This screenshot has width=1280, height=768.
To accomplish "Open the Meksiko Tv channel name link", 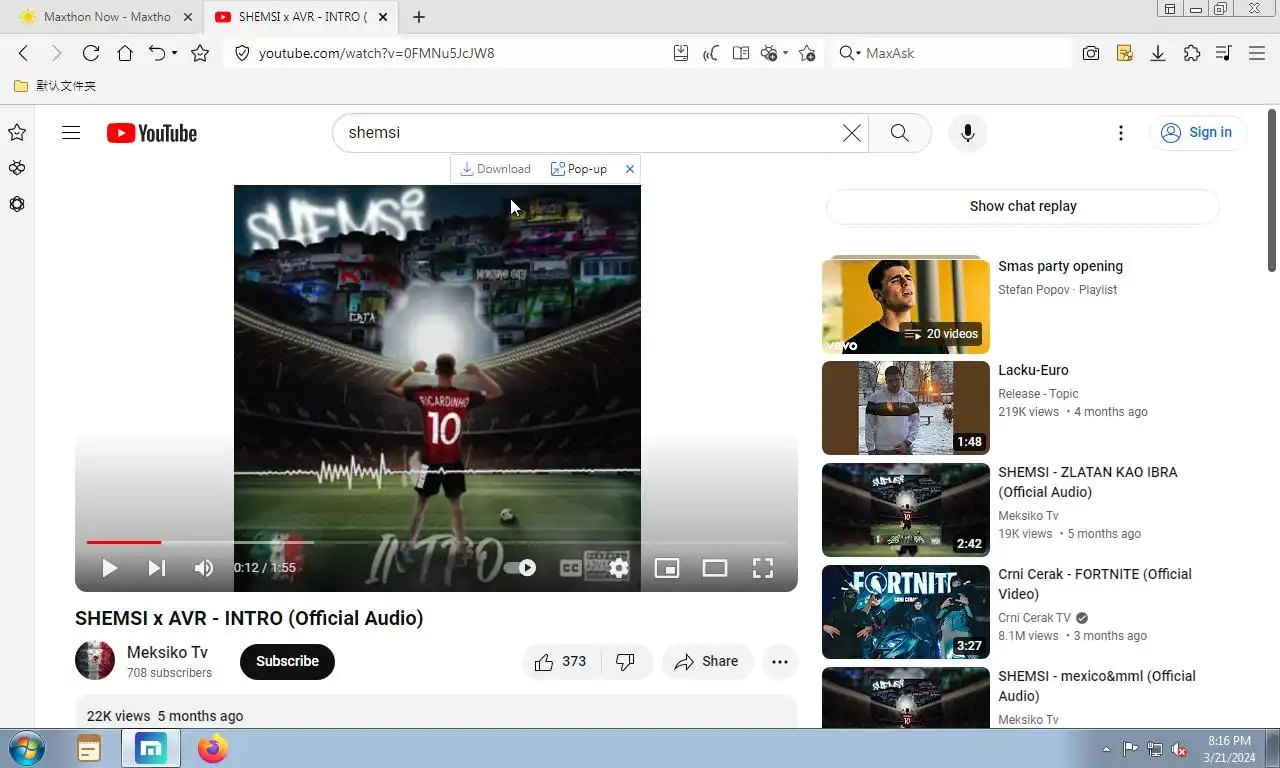I will pos(167,652).
